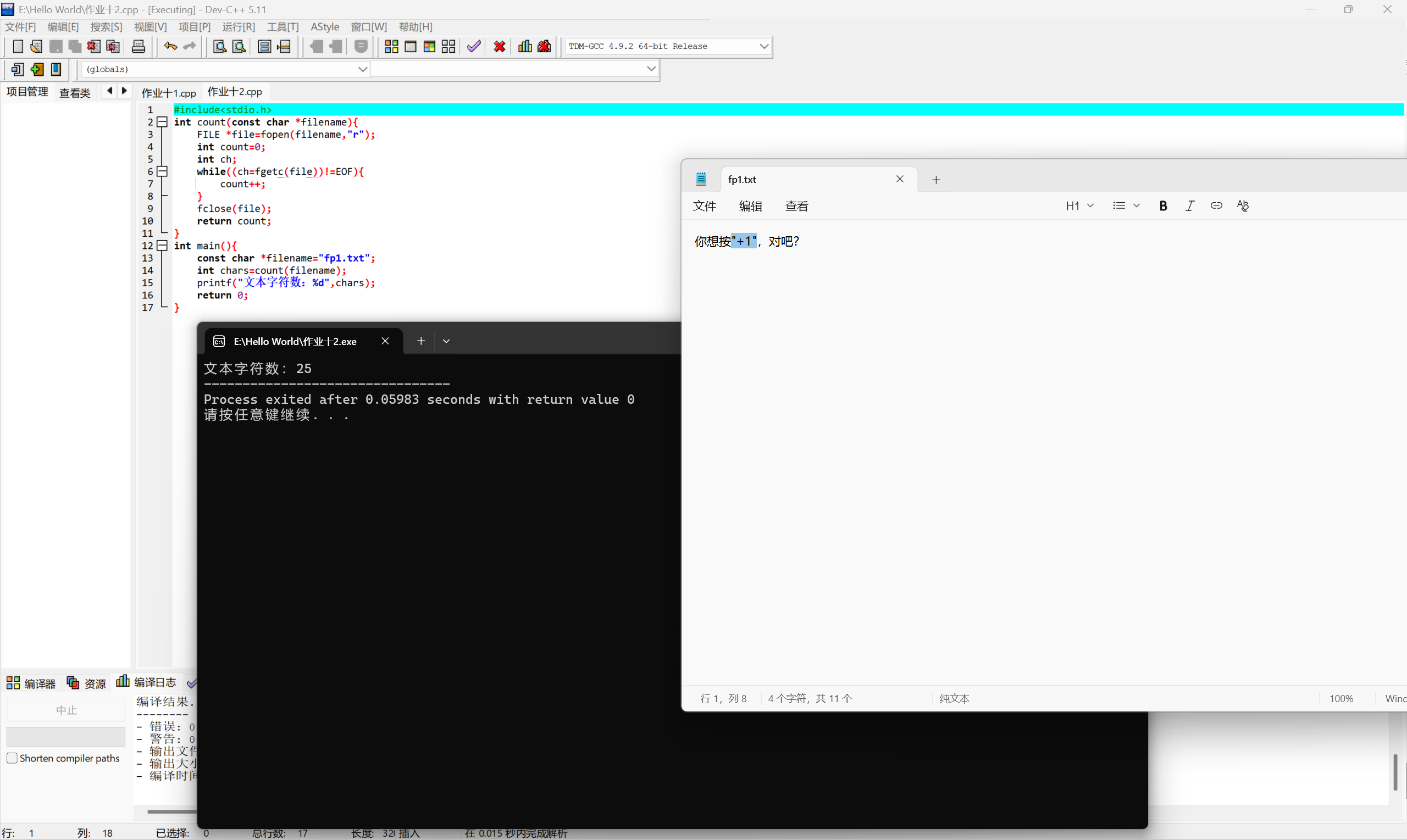
Task: Click the purple Syntax Check checkmark
Action: pyautogui.click(x=474, y=46)
